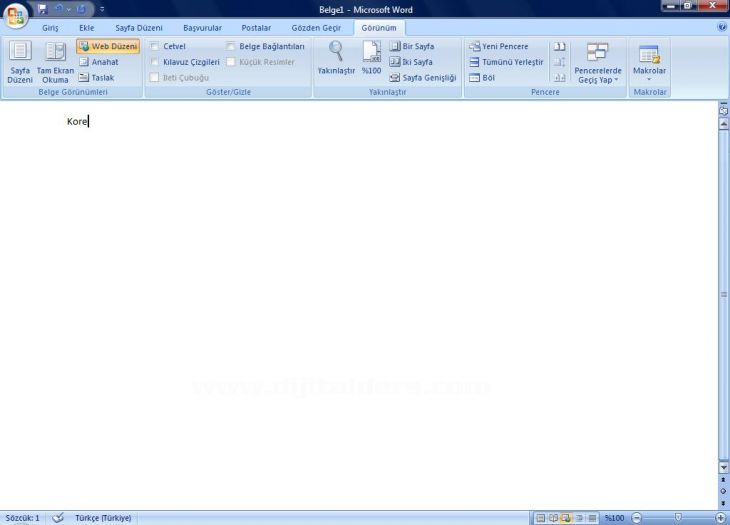
Task: Switch to the Başvurular tab
Action: (x=203, y=28)
